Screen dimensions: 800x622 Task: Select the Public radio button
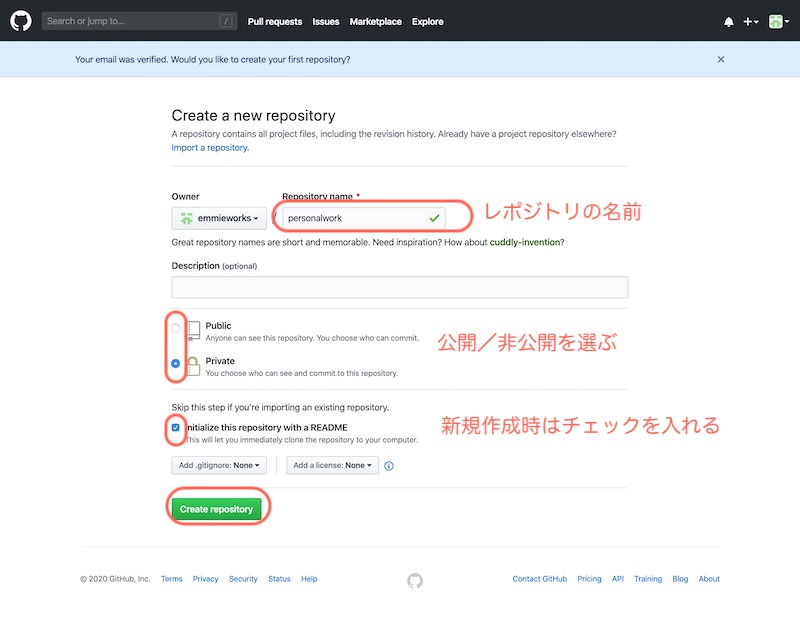(176, 328)
